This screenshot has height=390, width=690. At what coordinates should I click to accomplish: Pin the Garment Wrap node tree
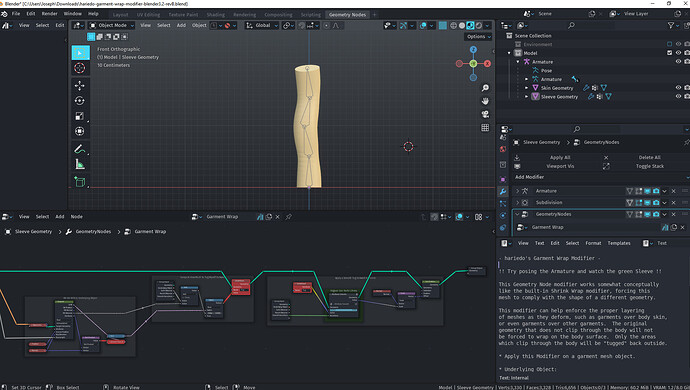[x=289, y=217]
